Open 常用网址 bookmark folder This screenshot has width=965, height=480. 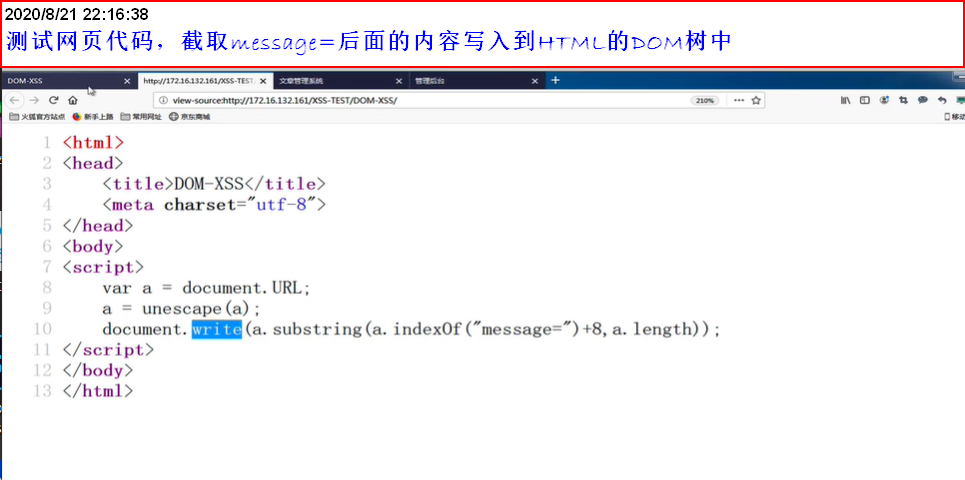point(141,116)
